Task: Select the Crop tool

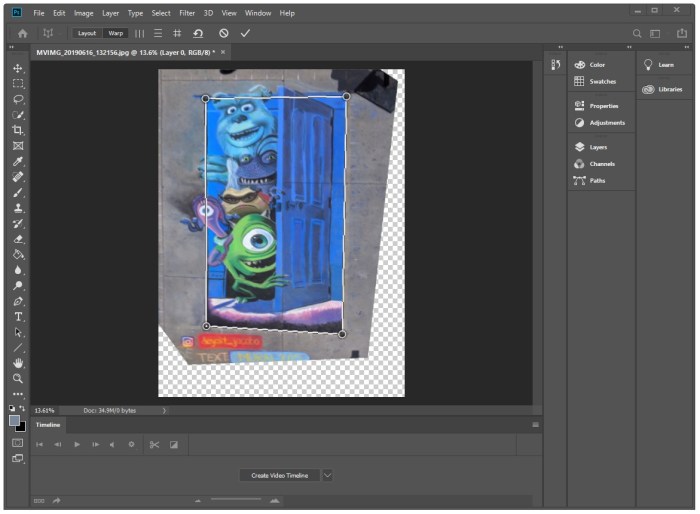Action: click(x=18, y=130)
